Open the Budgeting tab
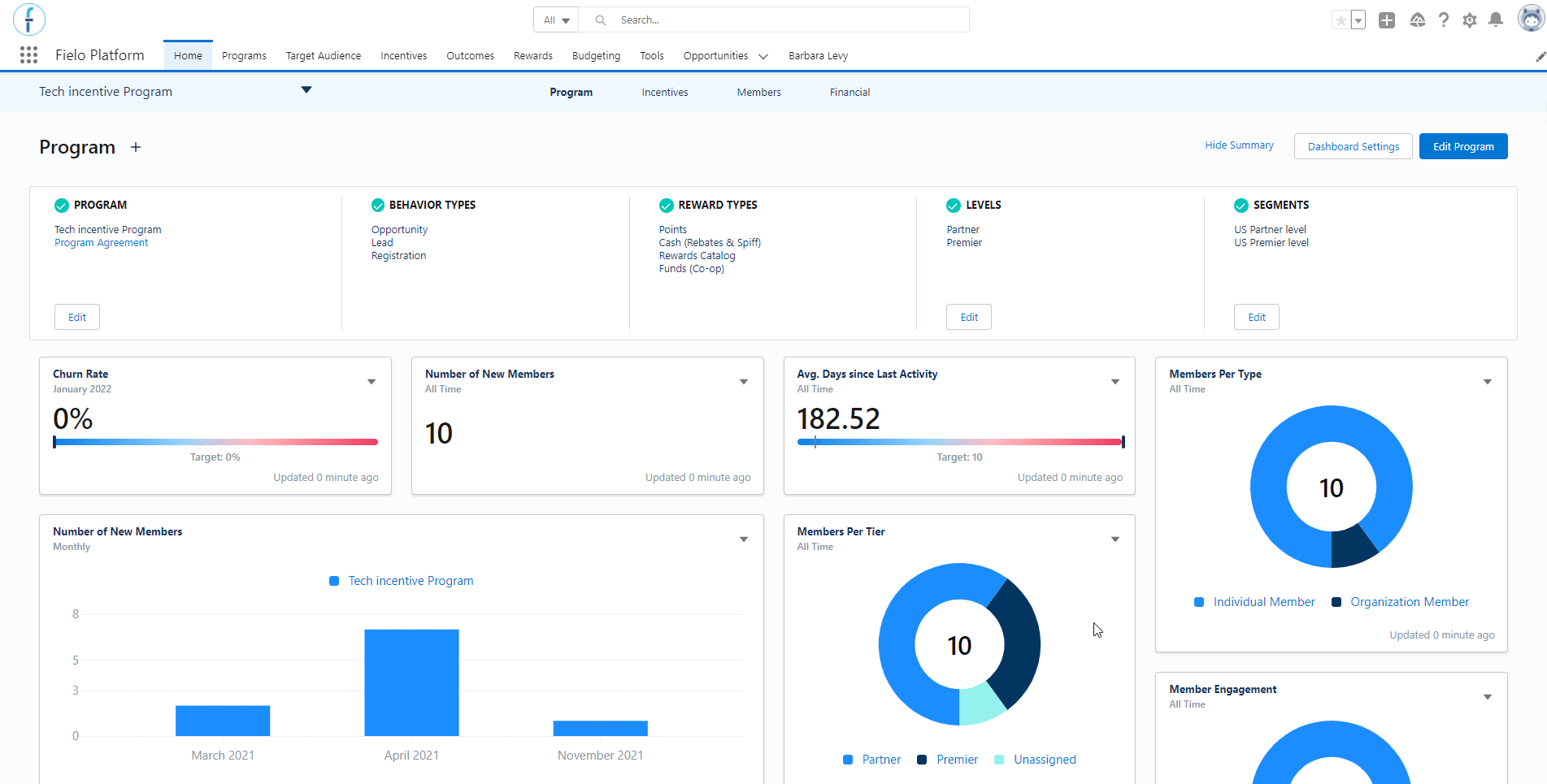Screen dimensions: 1547x784 click(x=597, y=56)
